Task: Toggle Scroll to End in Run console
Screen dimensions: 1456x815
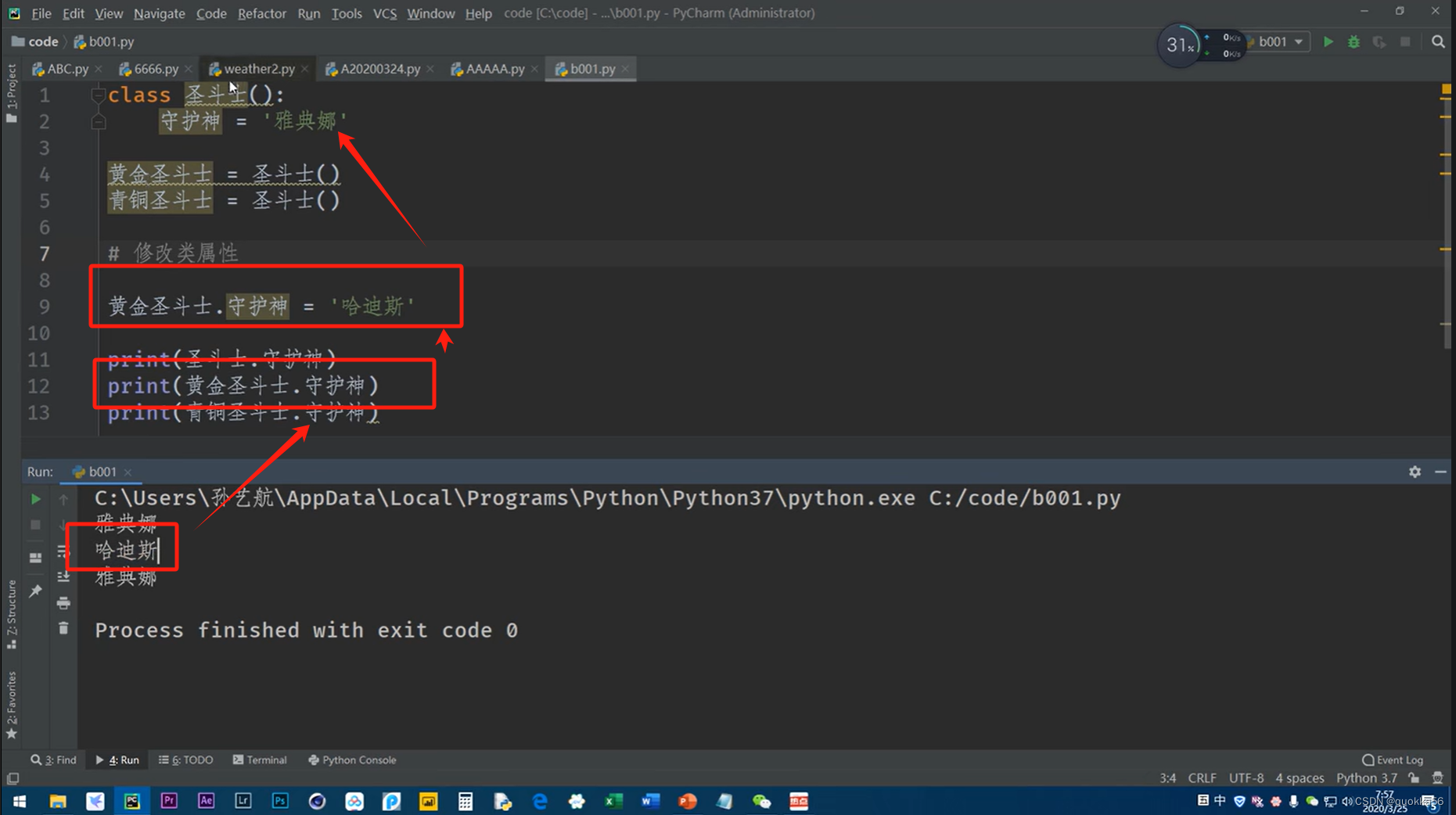Action: point(63,577)
